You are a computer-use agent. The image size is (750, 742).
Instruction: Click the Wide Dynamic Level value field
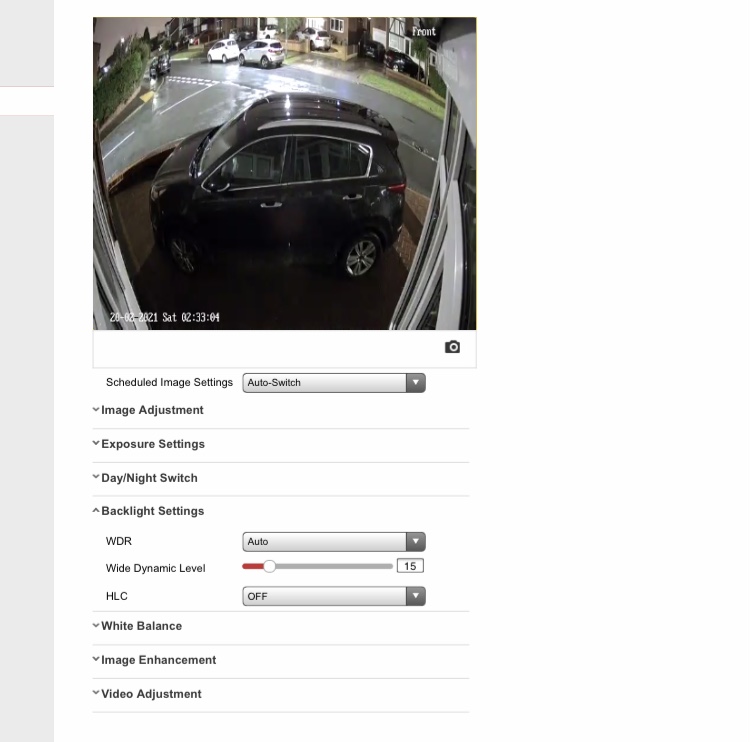coord(410,566)
